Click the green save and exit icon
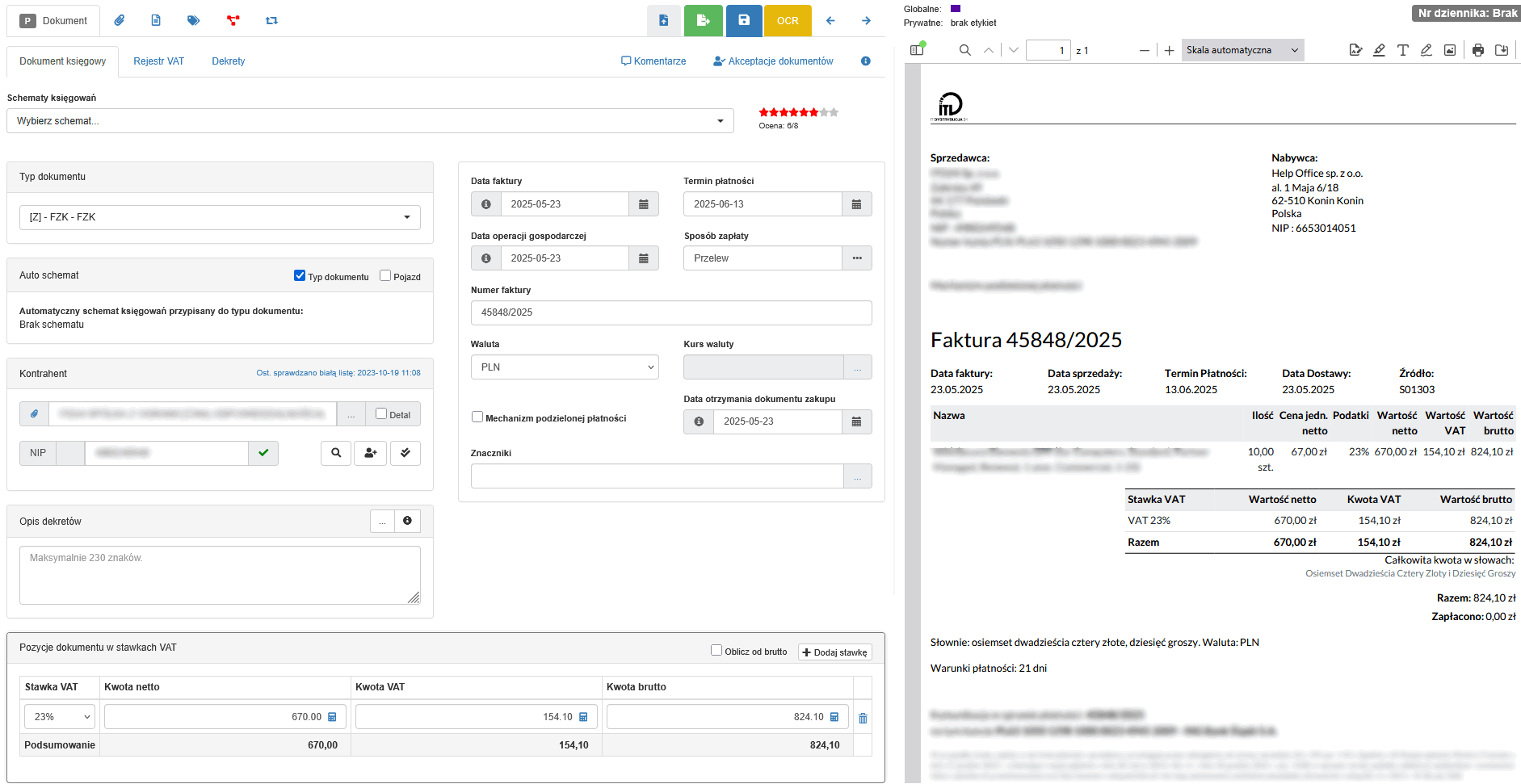 click(x=703, y=20)
